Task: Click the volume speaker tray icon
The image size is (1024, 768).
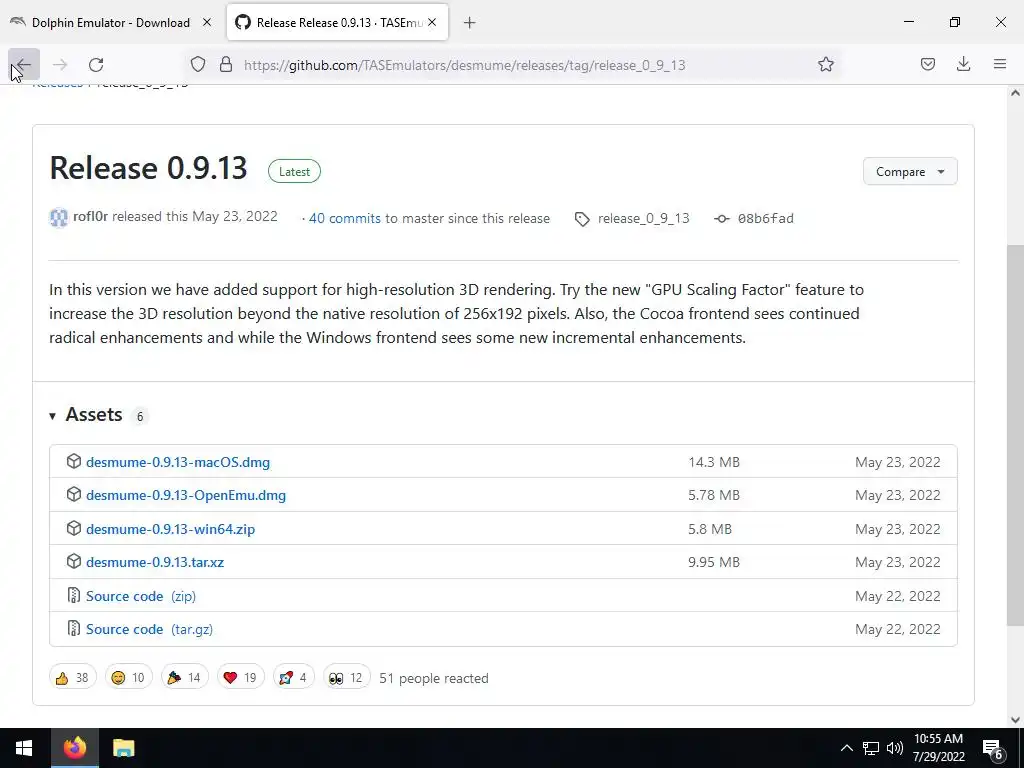Action: point(895,748)
